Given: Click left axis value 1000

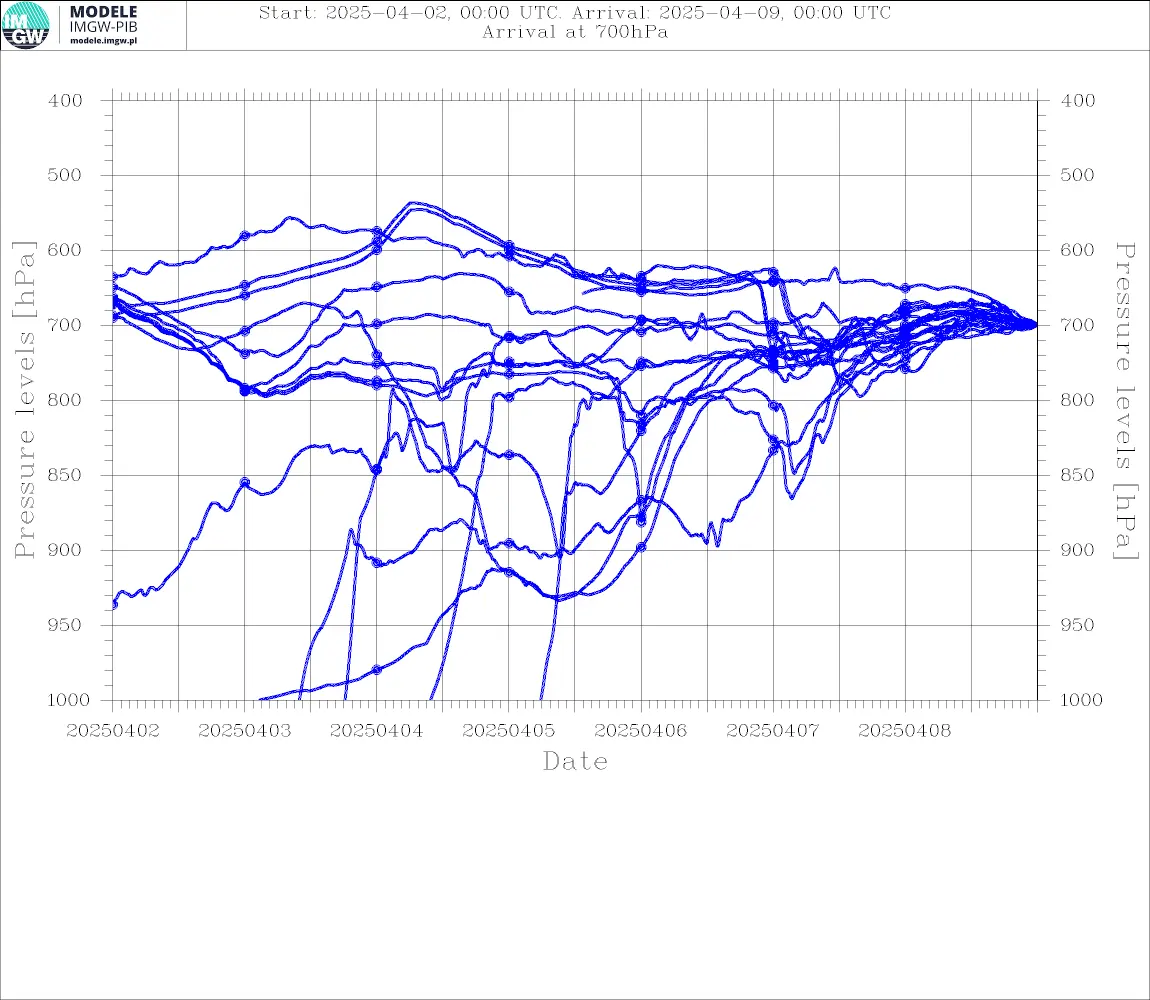Looking at the screenshot, I should tap(69, 700).
